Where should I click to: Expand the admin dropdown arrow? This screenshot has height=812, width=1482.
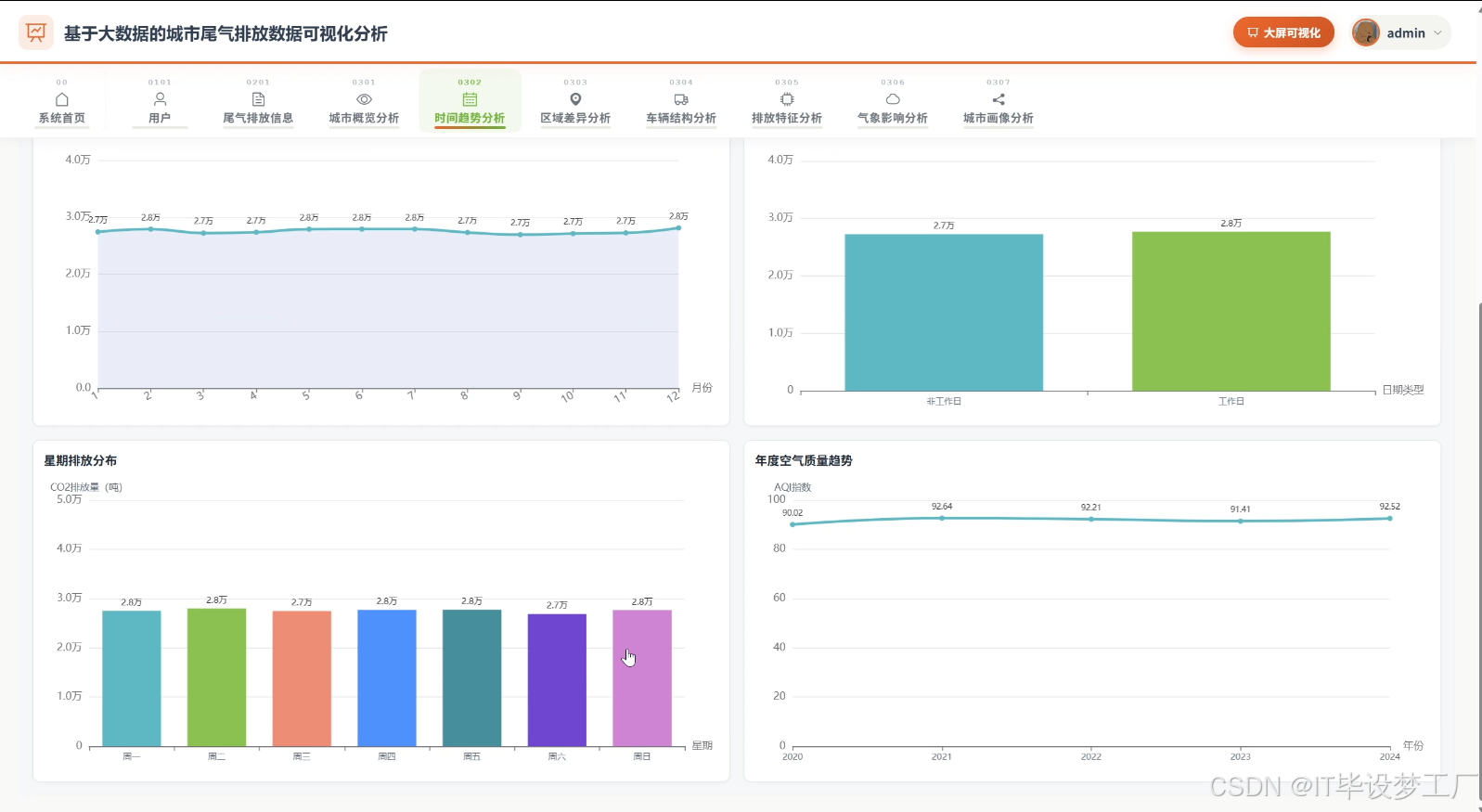pos(1438,32)
